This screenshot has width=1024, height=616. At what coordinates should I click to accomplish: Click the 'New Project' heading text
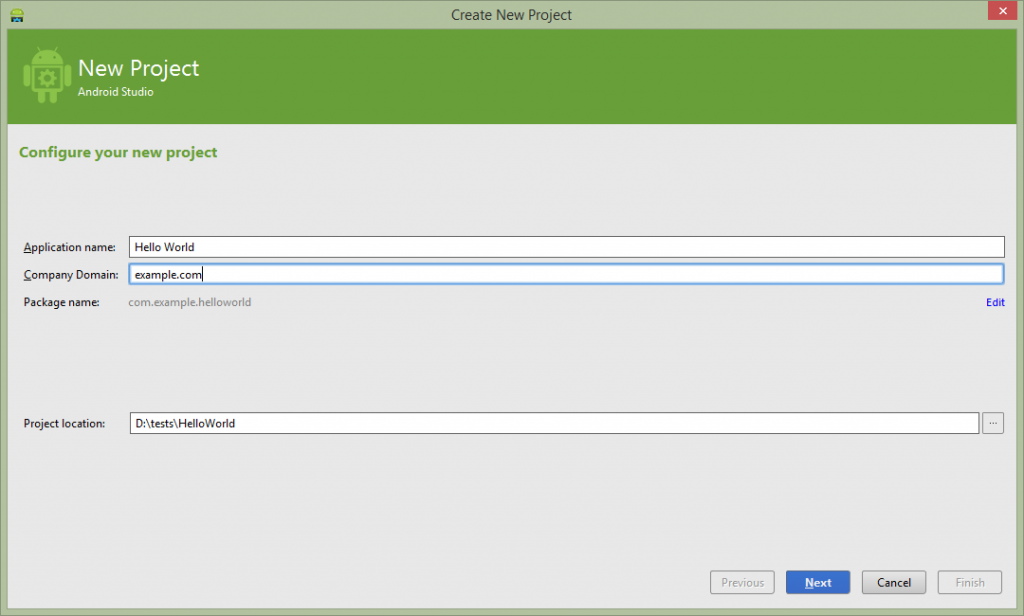coord(139,68)
